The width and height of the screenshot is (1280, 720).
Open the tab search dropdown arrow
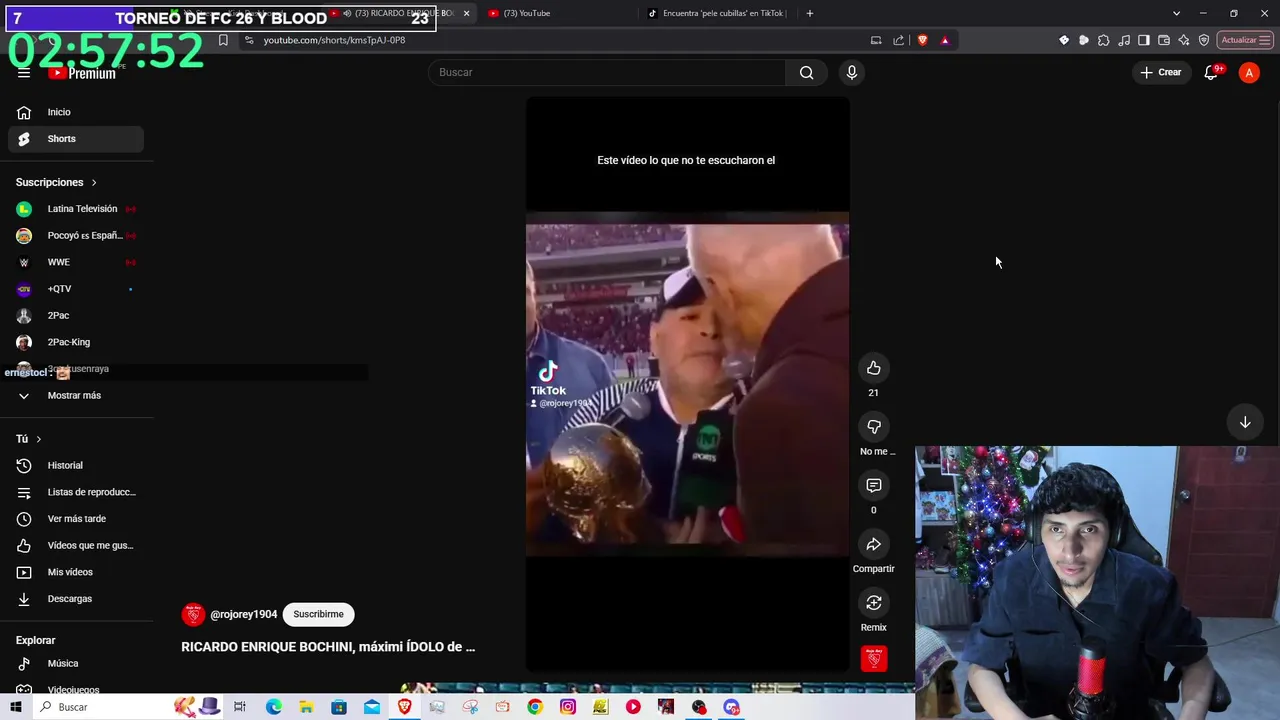click(1176, 13)
